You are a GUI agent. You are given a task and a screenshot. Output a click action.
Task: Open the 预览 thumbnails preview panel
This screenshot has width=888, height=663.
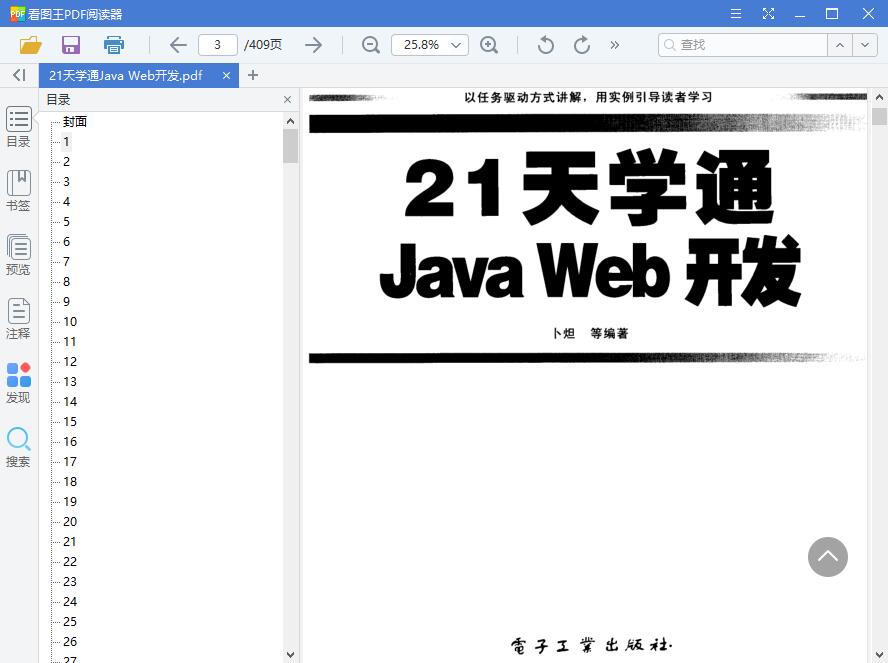coord(19,255)
